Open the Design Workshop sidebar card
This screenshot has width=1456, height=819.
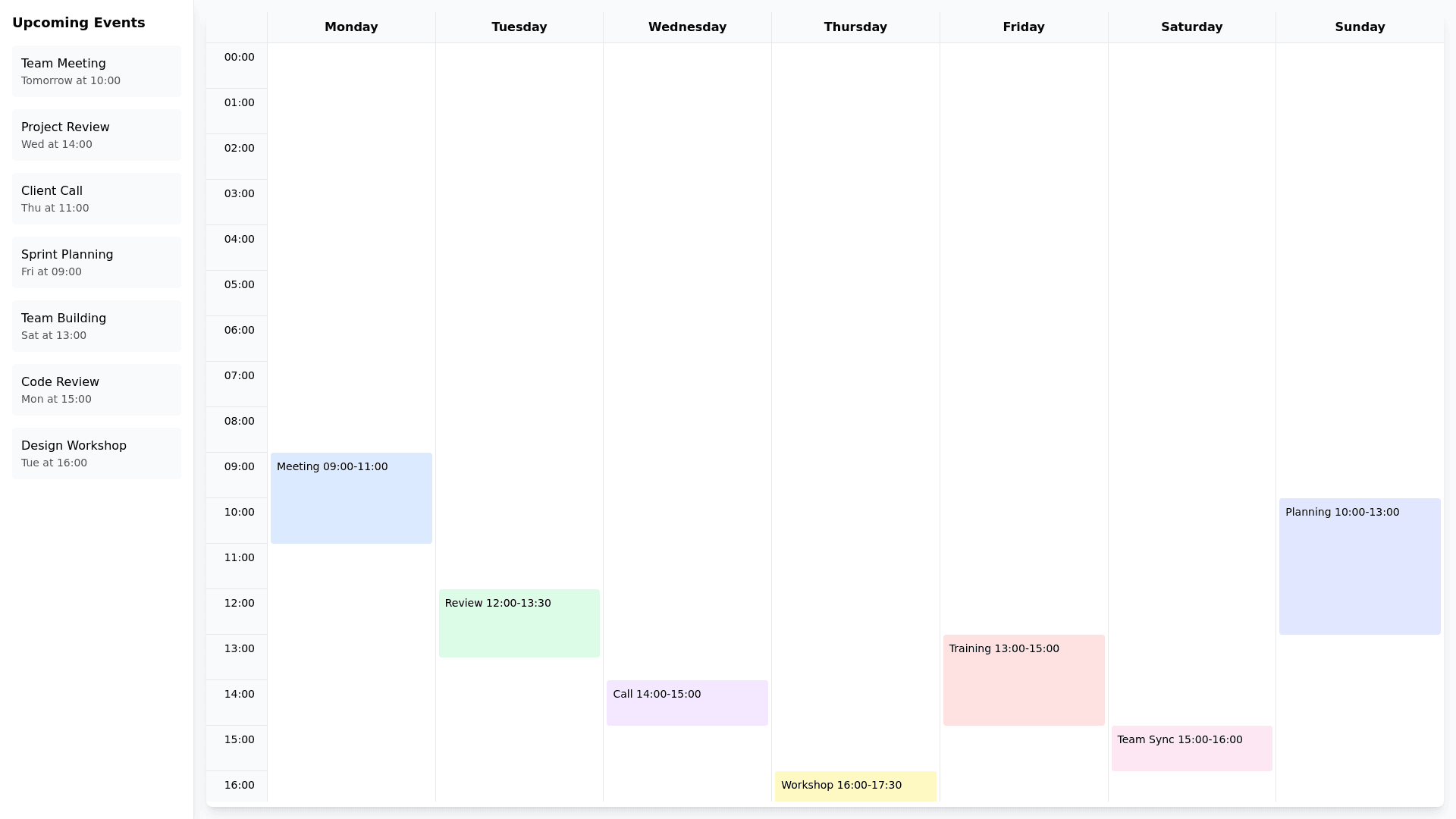pos(96,453)
